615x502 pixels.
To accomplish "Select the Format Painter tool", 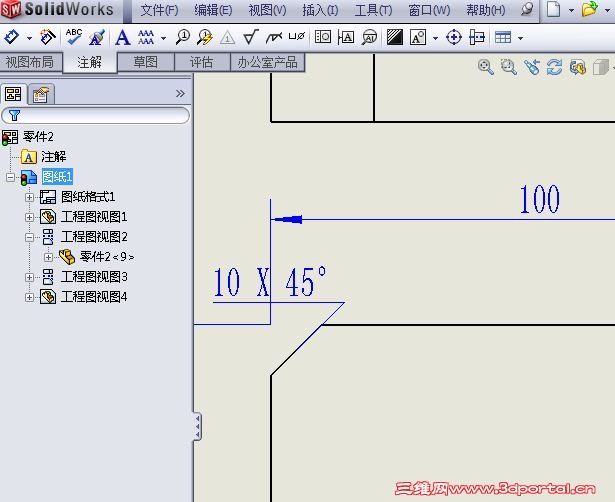I will coord(97,37).
